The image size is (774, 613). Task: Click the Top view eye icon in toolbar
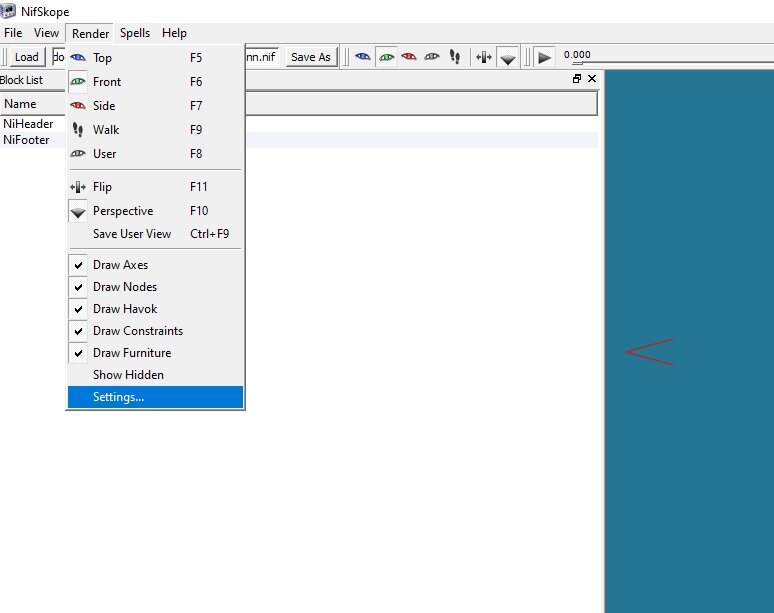tap(363, 57)
